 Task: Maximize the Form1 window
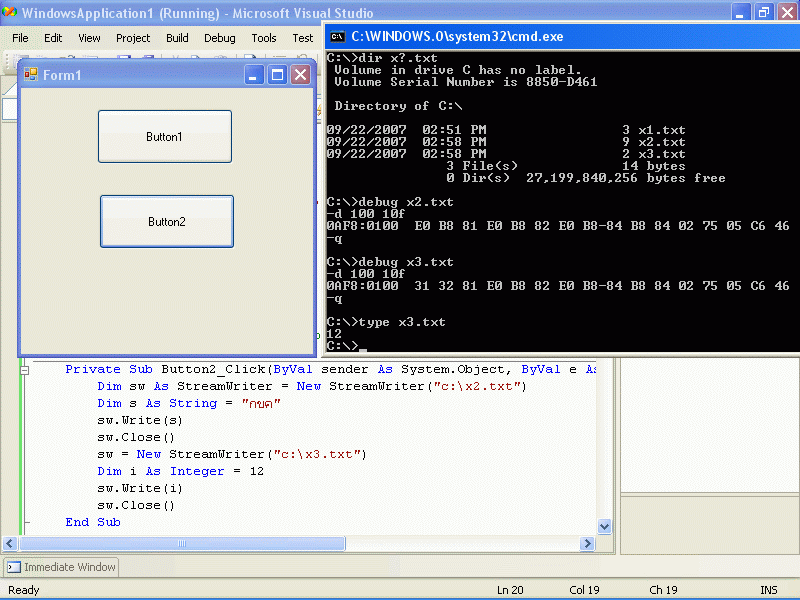277,75
